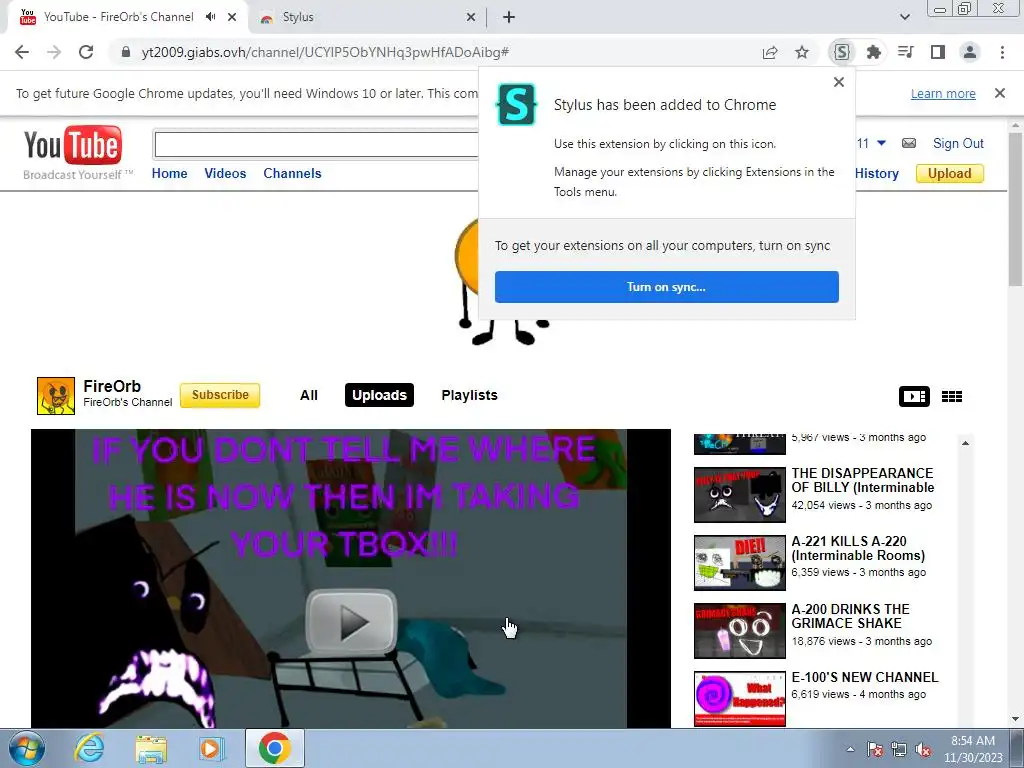Click the site lock icon in address bar
The height and width of the screenshot is (768, 1024).
point(126,52)
